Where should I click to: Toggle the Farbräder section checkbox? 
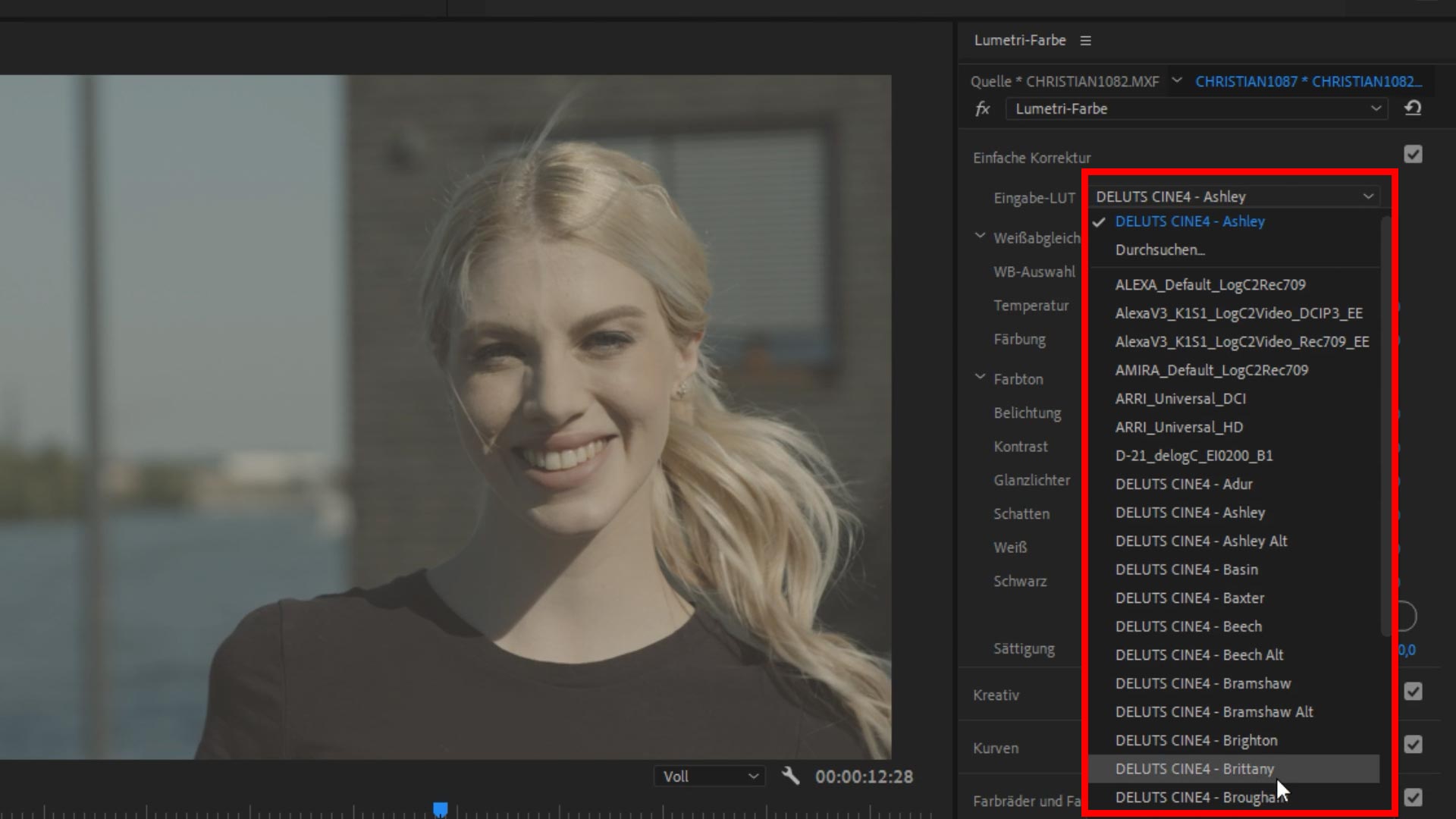pyautogui.click(x=1413, y=798)
